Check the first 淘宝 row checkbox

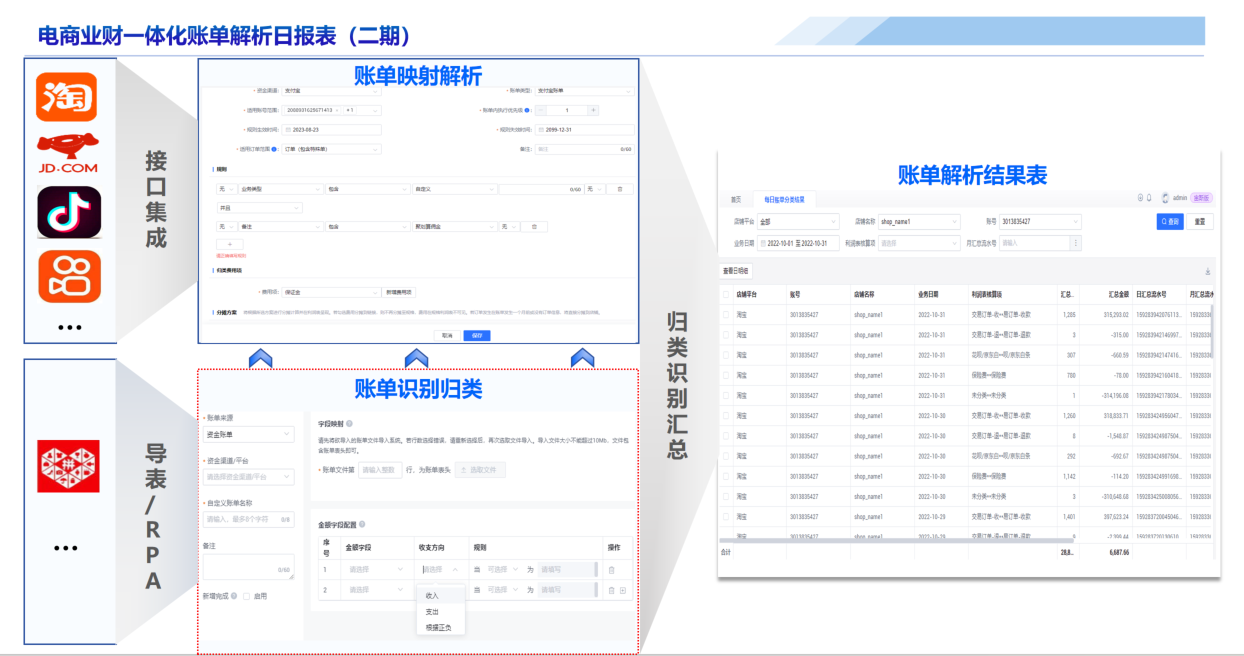click(726, 314)
